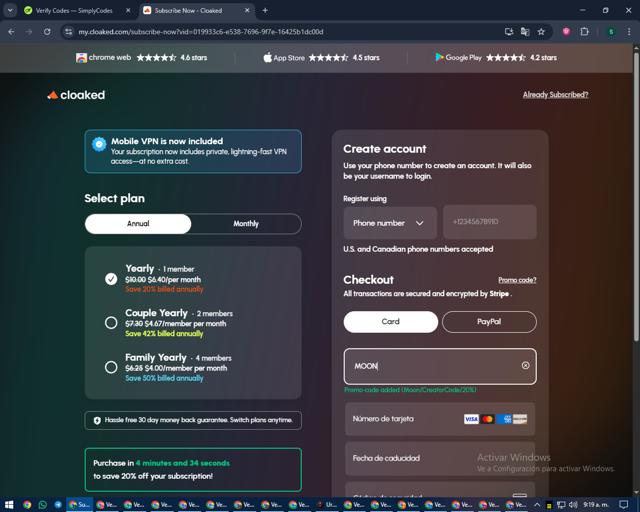The width and height of the screenshot is (640, 512).
Task: Open Telegram from the taskbar
Action: click(58, 505)
